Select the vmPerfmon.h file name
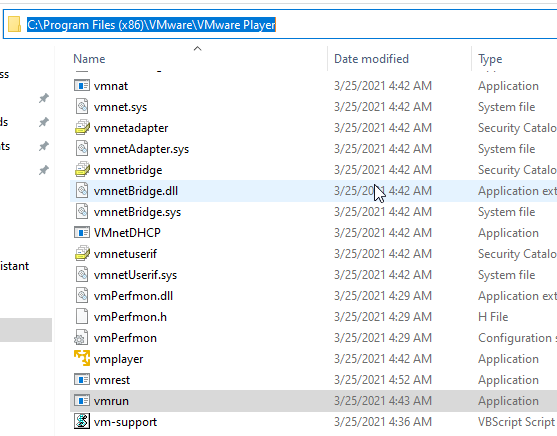557x436 pixels. (130, 317)
